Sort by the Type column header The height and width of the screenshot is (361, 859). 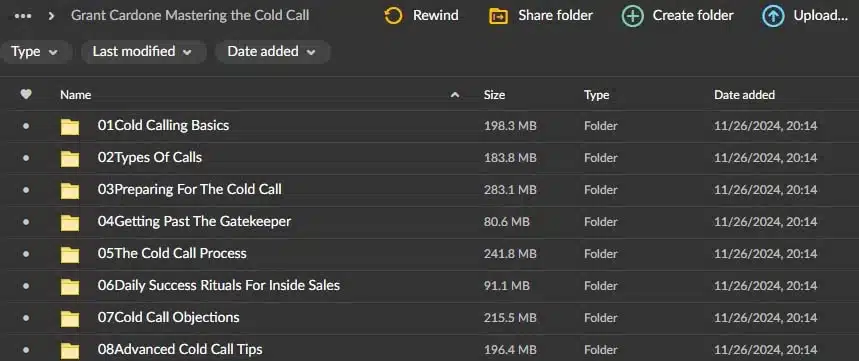tap(597, 95)
